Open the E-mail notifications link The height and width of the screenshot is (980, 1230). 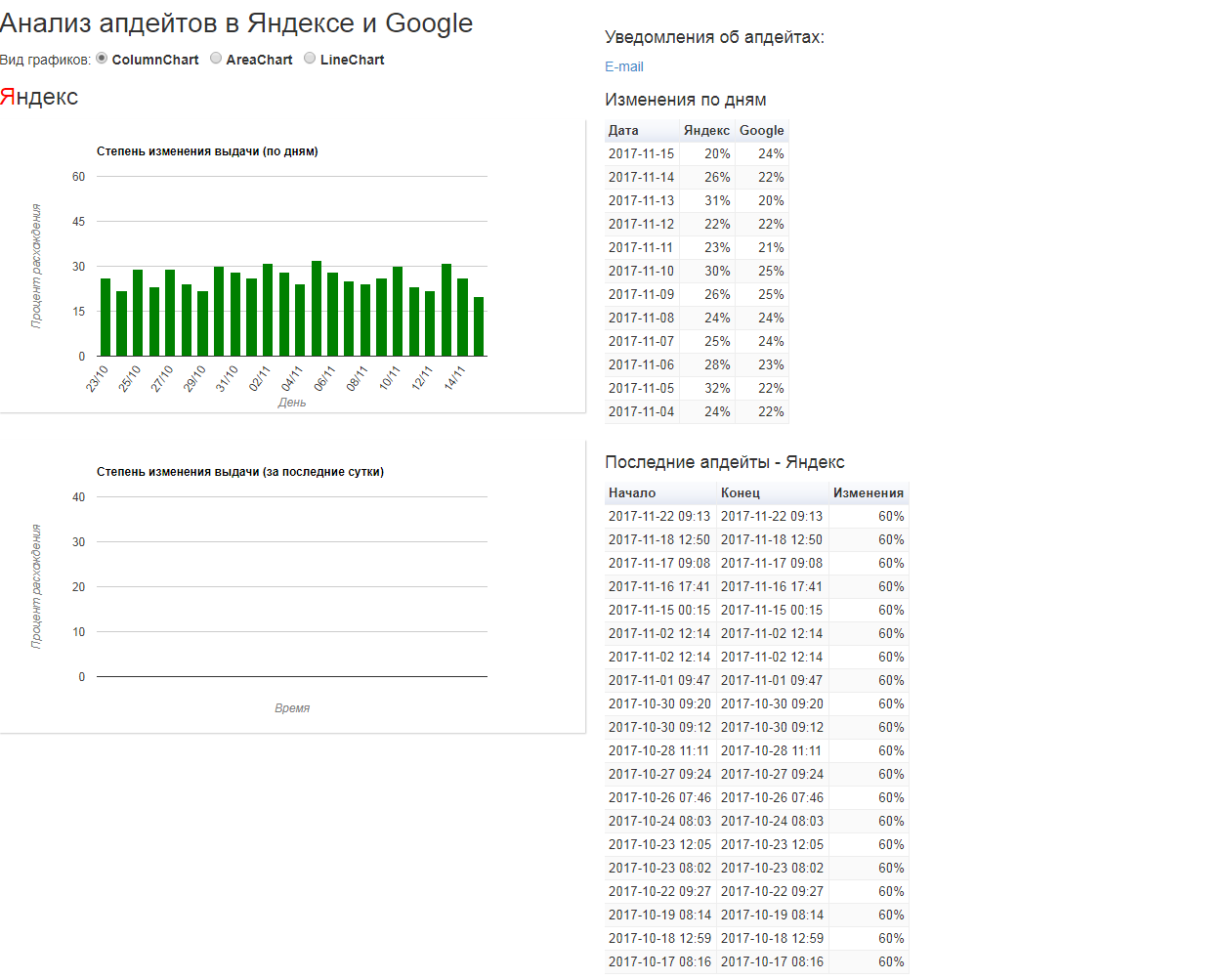(623, 66)
